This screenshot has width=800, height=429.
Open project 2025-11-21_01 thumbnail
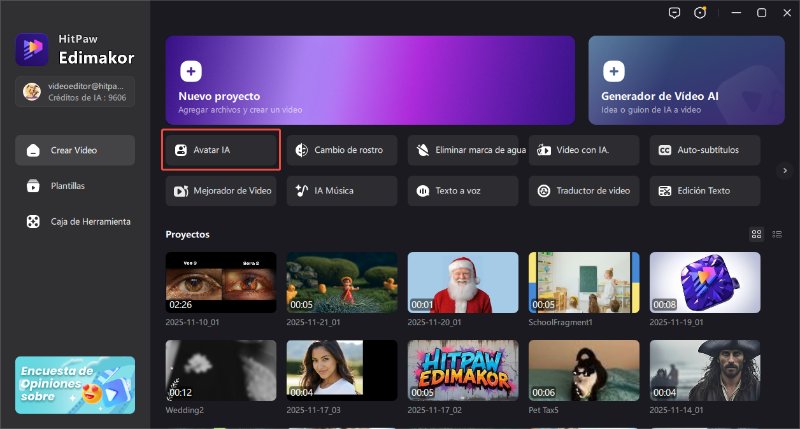[342, 282]
